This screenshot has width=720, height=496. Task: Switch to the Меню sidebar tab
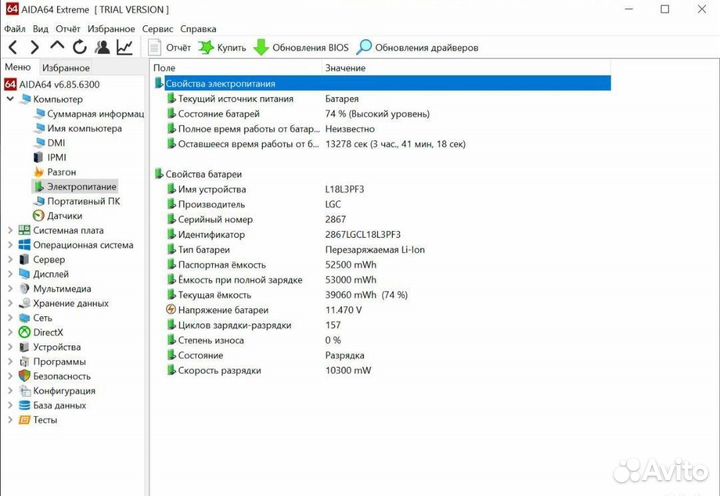[18, 67]
